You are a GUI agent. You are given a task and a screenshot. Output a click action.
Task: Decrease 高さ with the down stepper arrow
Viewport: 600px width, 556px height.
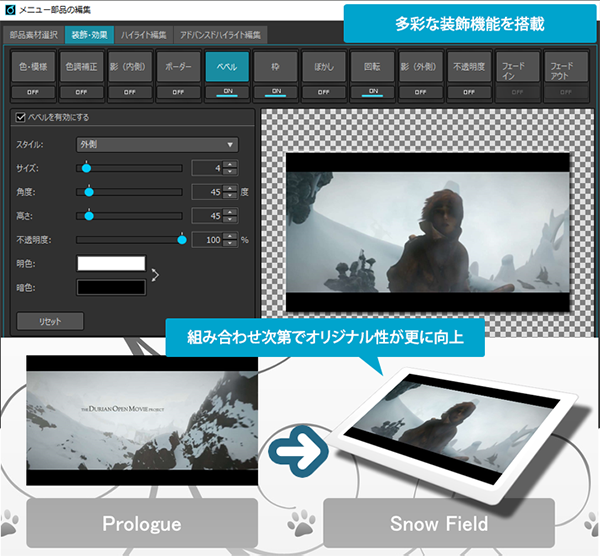click(230, 219)
